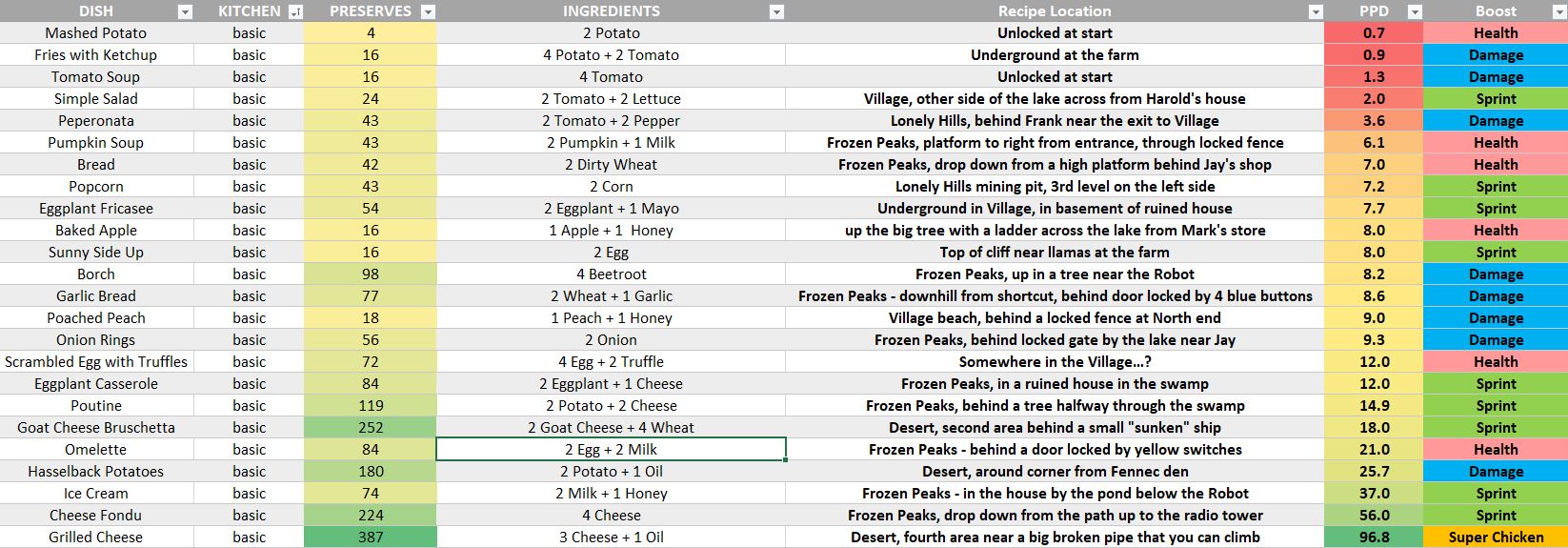Select the Boost column header cell
Screen dimensions: 1568x548
tap(1496, 11)
